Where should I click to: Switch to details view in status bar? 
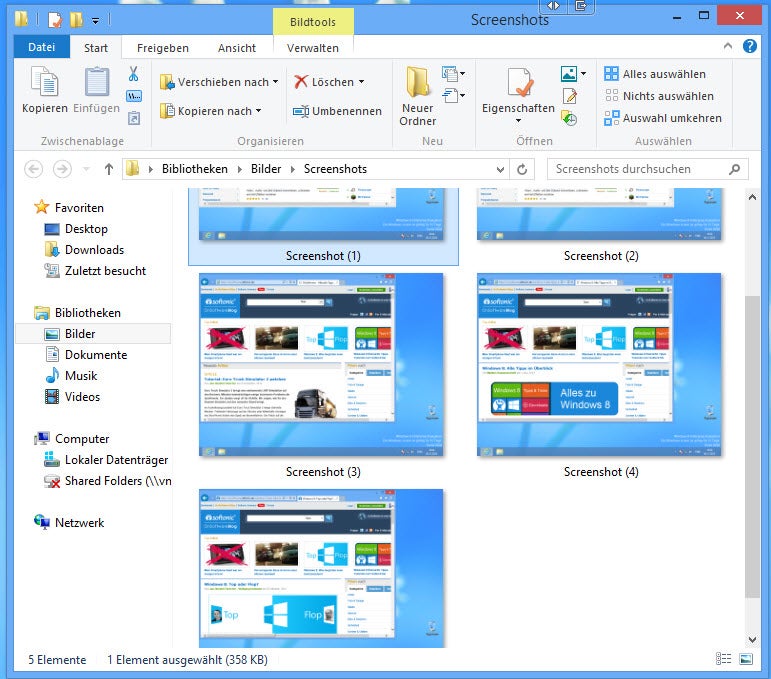point(723,659)
